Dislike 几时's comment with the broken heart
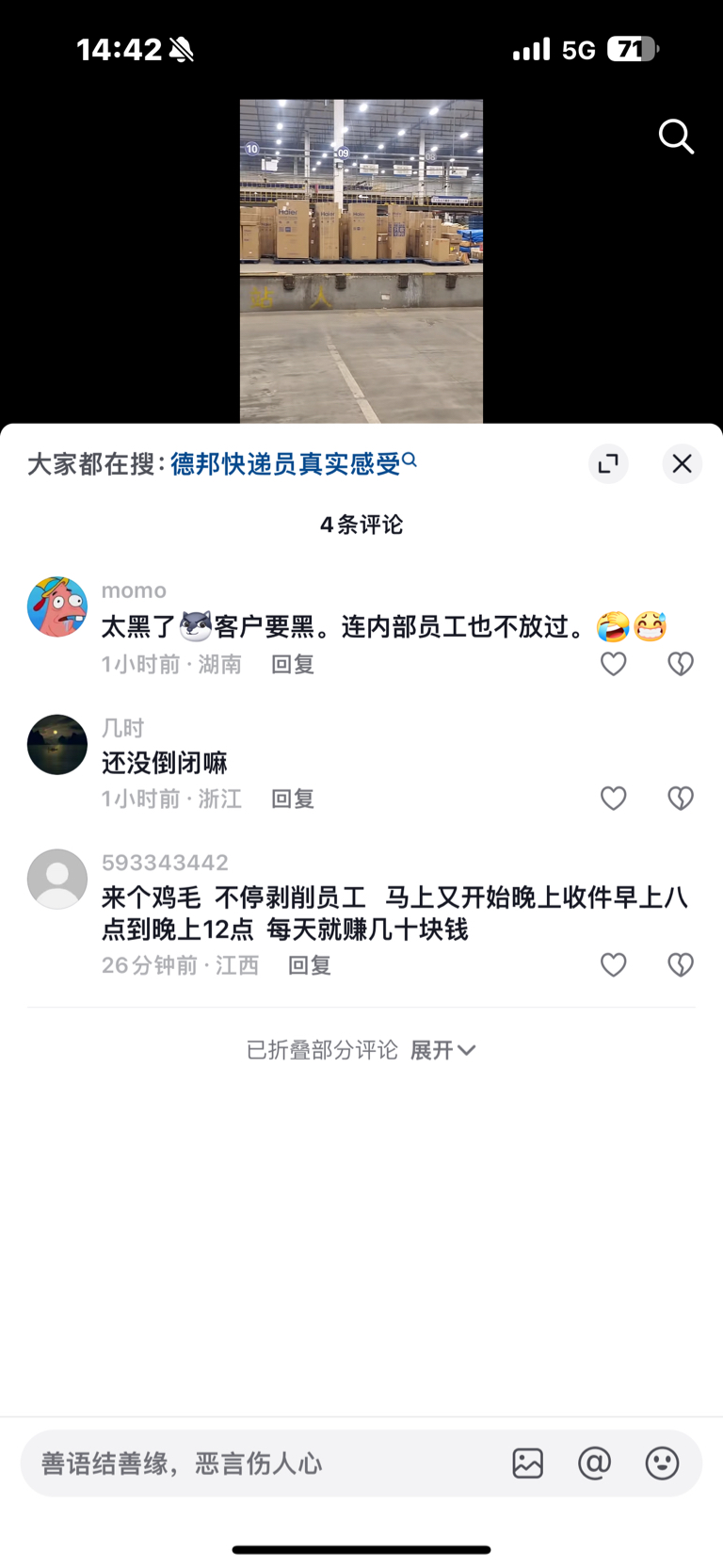 (x=681, y=799)
